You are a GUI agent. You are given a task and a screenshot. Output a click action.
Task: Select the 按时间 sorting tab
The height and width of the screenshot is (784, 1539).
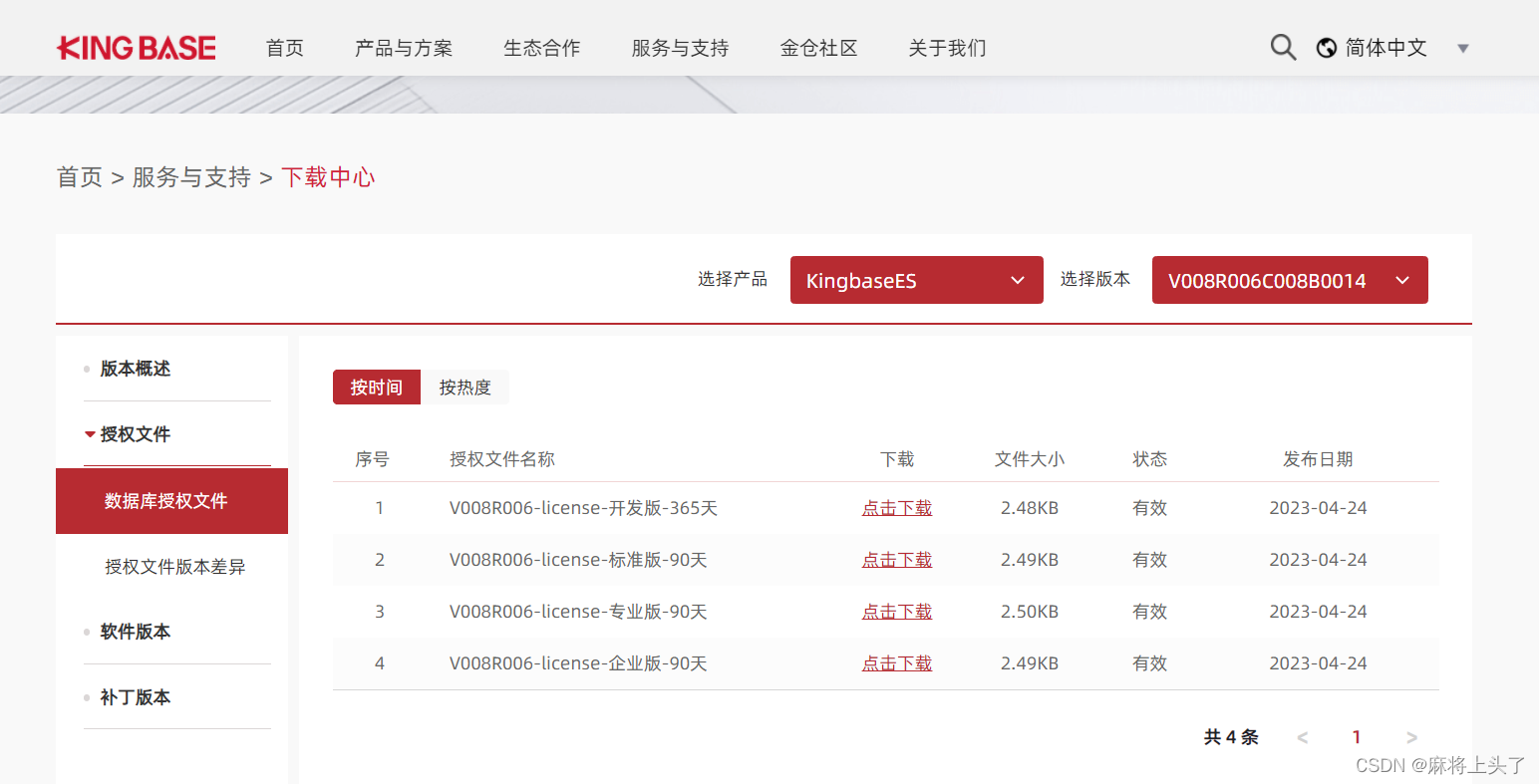376,387
